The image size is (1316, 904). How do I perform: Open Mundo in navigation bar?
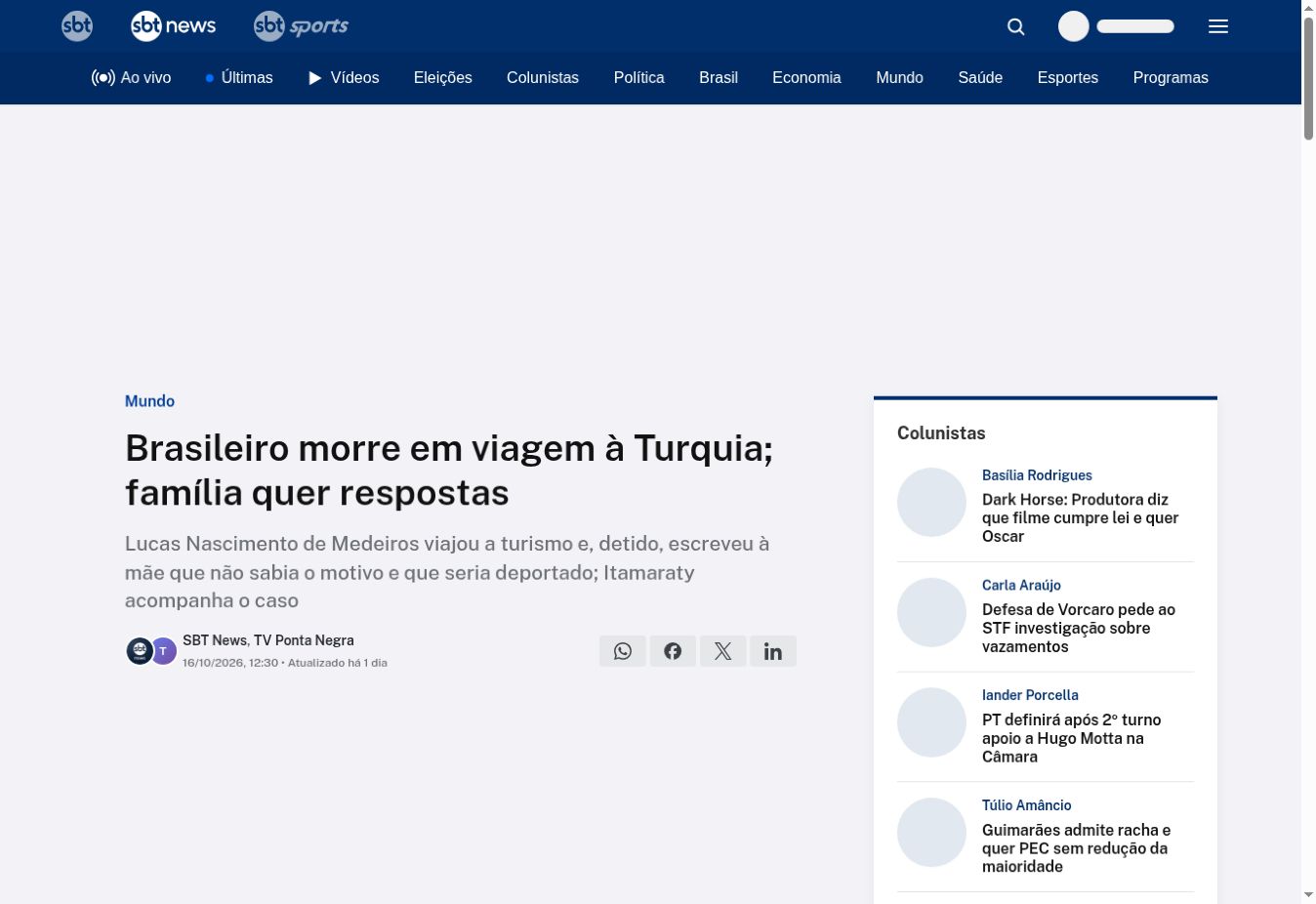[x=900, y=78]
